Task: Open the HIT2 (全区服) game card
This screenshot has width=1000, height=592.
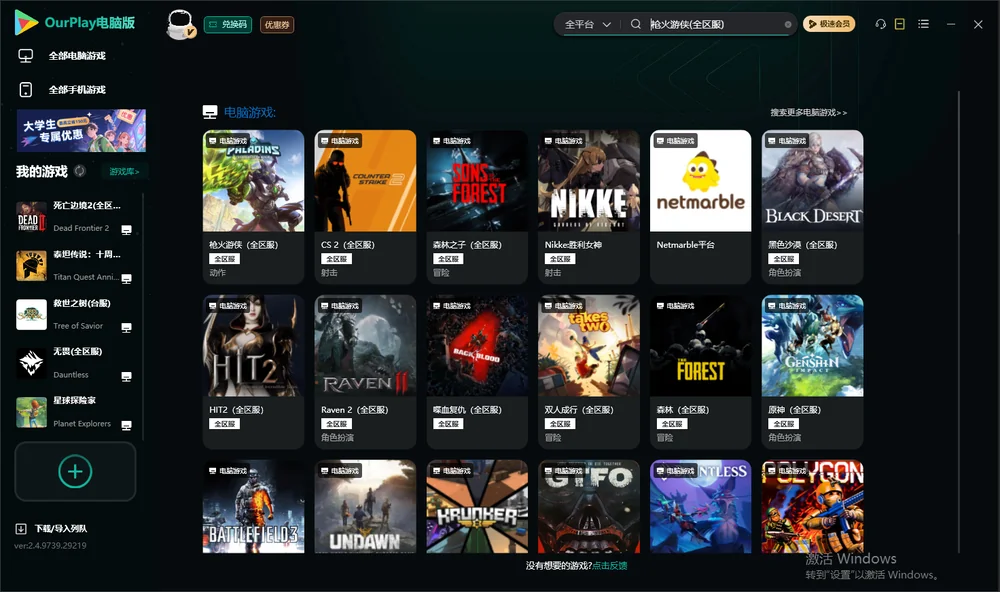Action: point(253,372)
